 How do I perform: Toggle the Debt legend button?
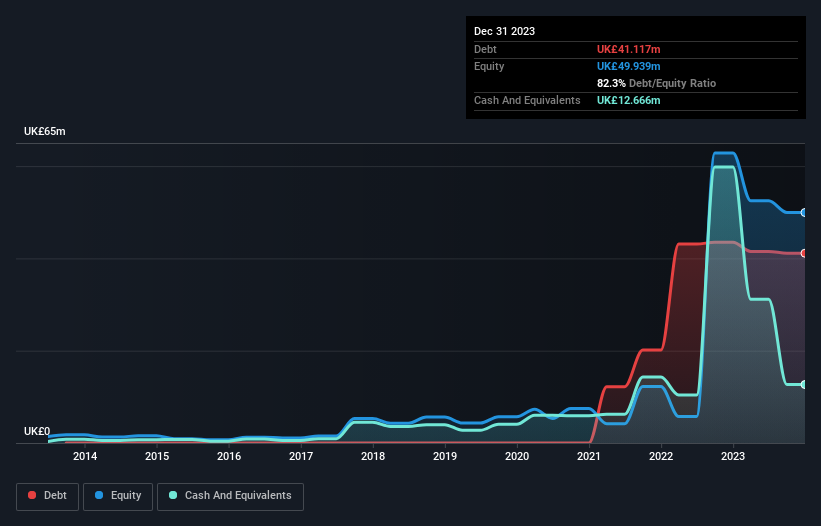(x=48, y=496)
